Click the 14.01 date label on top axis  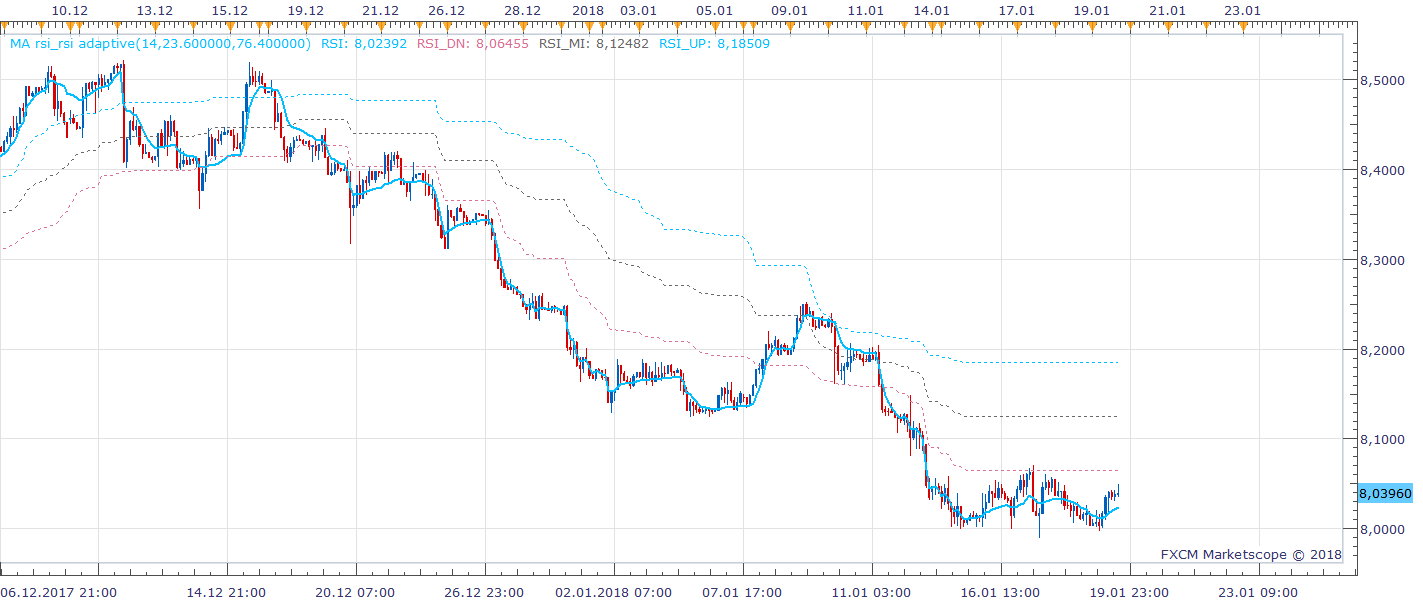coord(931,9)
